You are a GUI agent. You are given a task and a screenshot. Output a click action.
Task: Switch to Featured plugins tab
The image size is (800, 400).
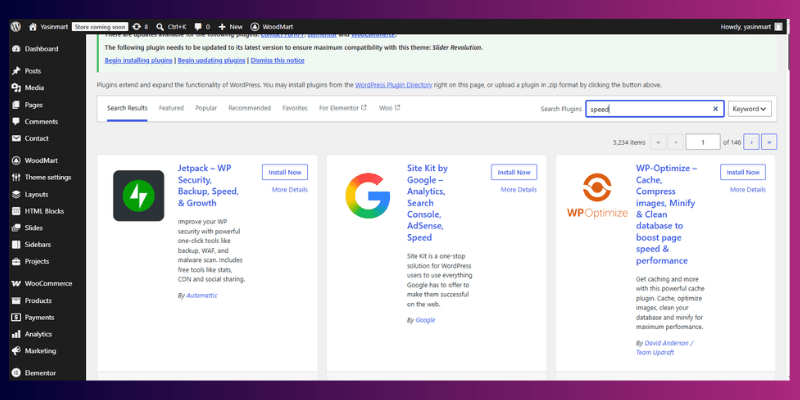(171, 108)
